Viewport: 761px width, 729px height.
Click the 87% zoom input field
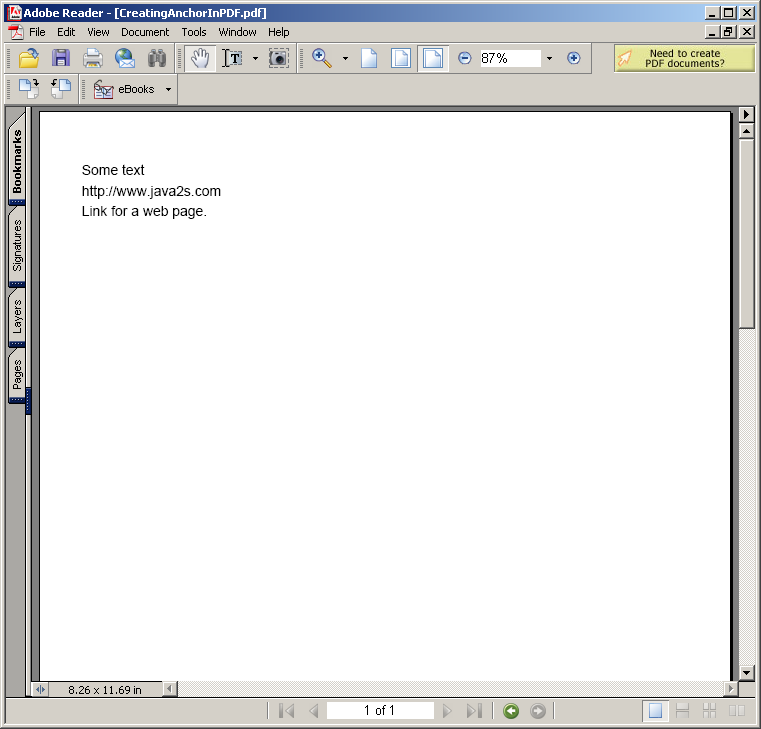tap(510, 58)
